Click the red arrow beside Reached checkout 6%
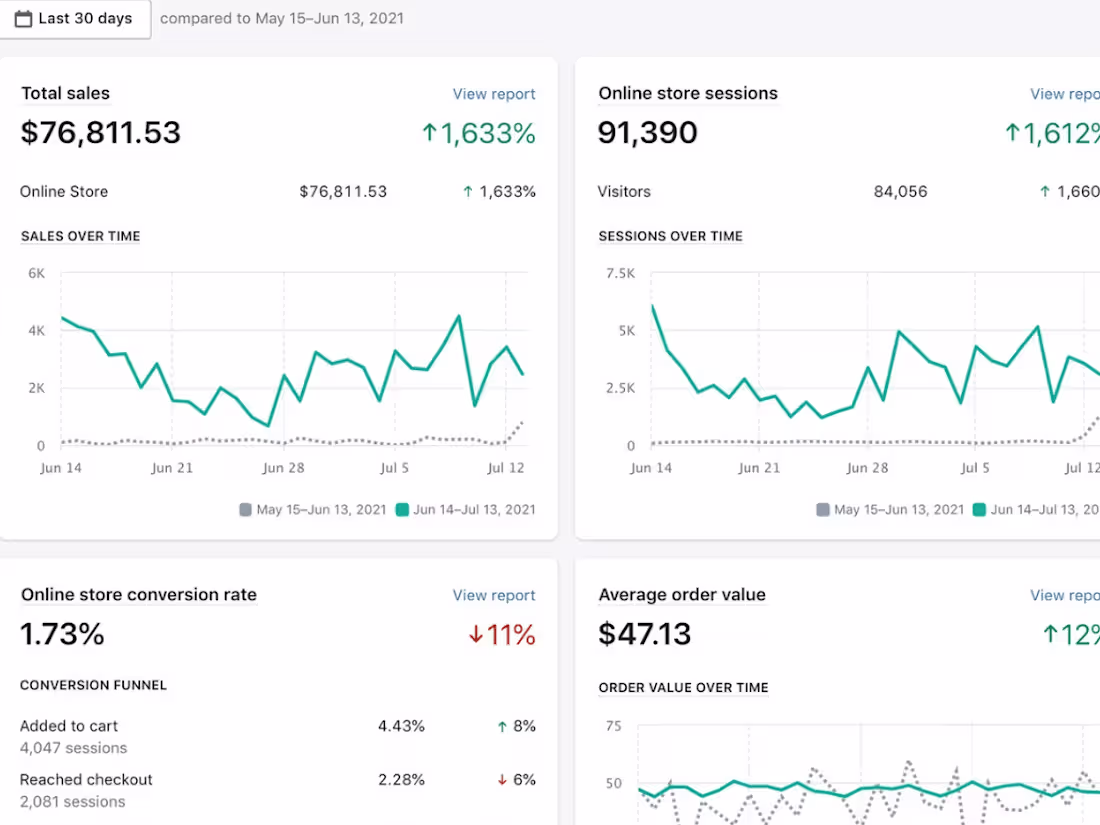Screen dimensions: 1100x825 tap(502, 779)
